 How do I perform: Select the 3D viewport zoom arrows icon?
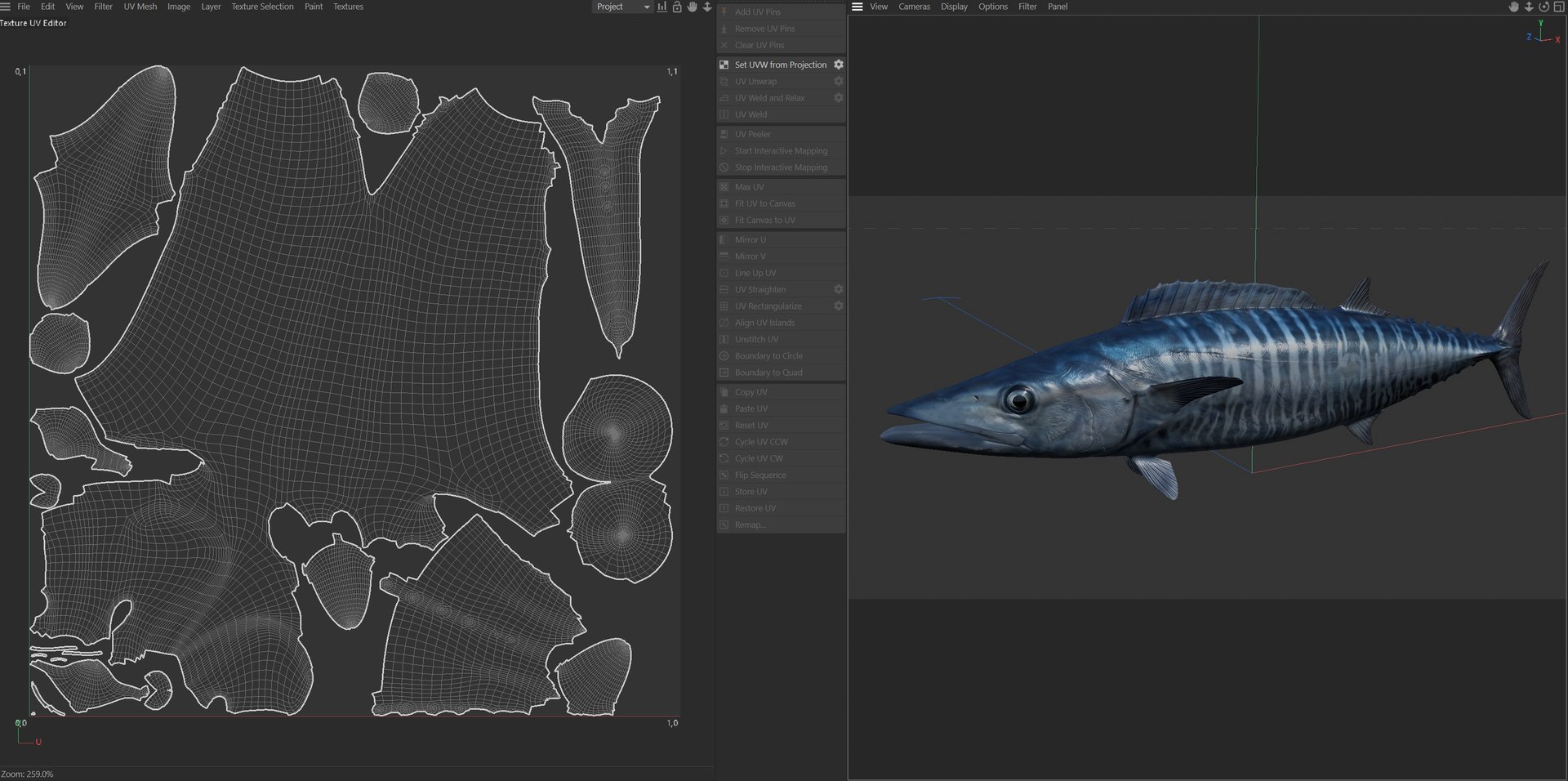coord(1529,7)
